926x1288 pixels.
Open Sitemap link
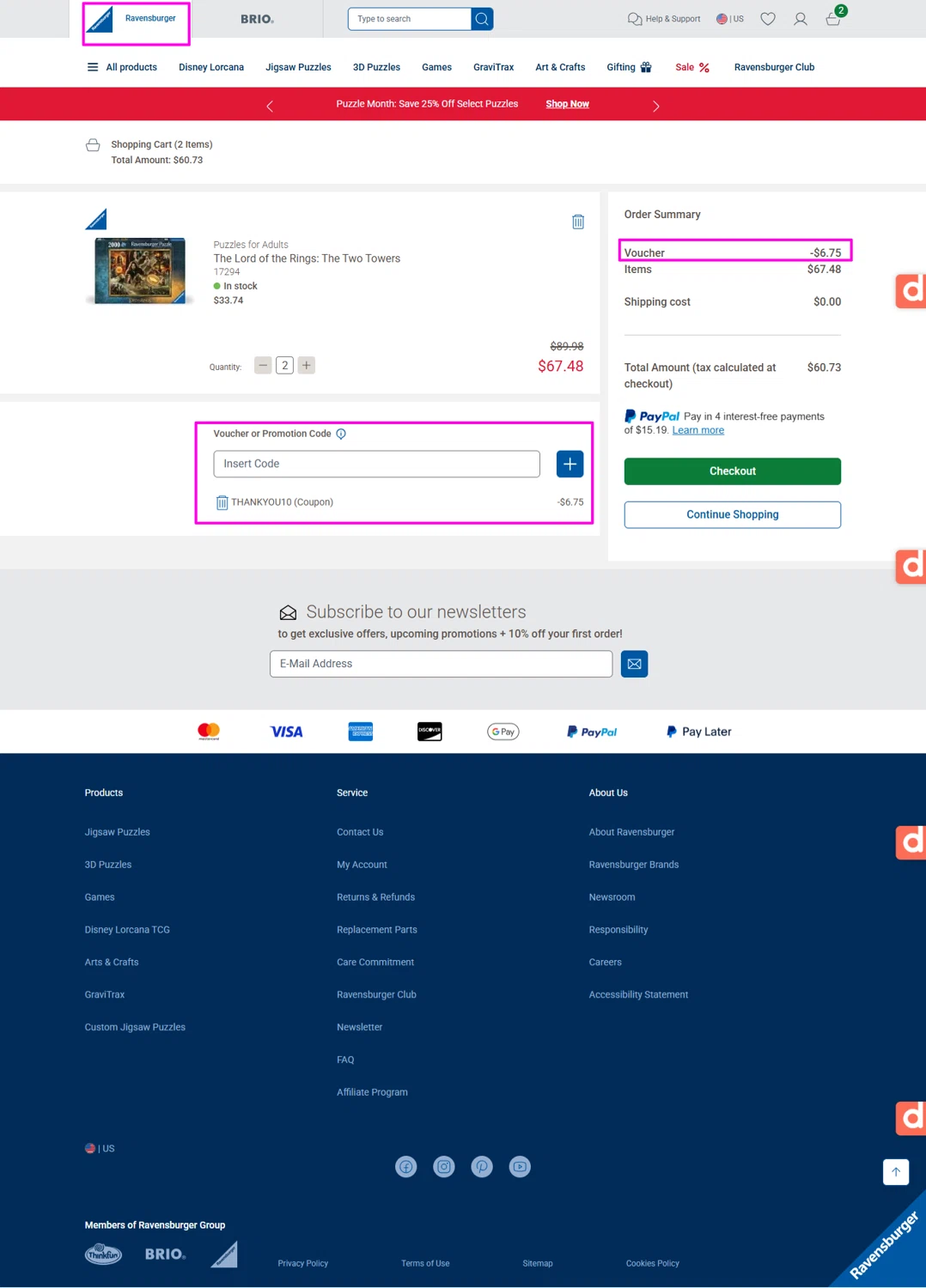click(x=538, y=1263)
